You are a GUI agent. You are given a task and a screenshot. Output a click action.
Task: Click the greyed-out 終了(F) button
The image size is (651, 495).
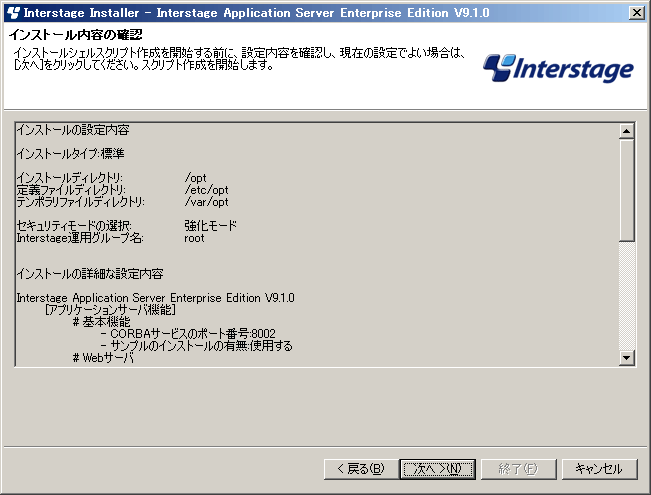coord(519,469)
